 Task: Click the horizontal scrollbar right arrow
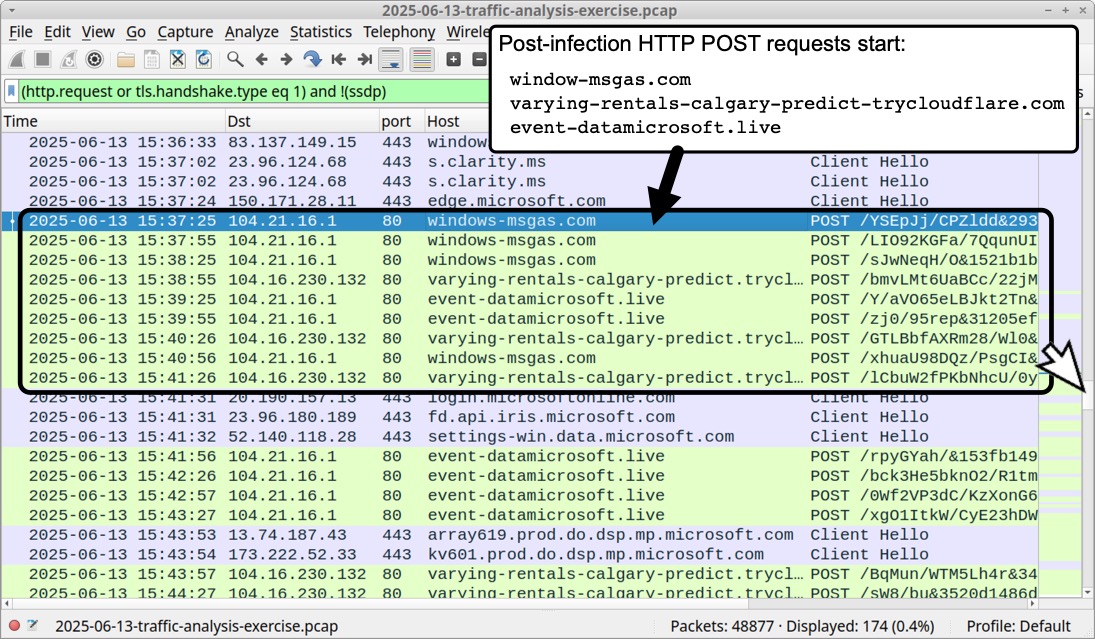click(1033, 603)
